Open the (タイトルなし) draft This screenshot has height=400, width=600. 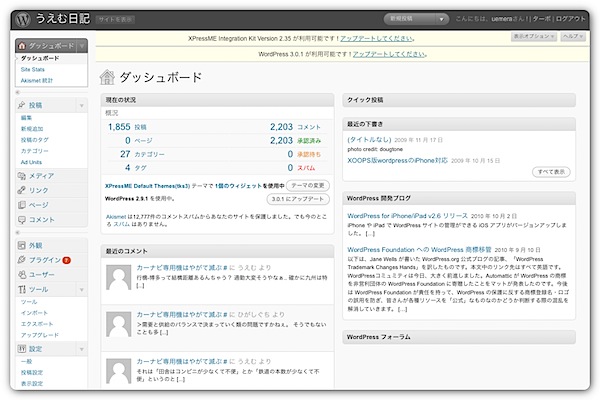point(369,139)
